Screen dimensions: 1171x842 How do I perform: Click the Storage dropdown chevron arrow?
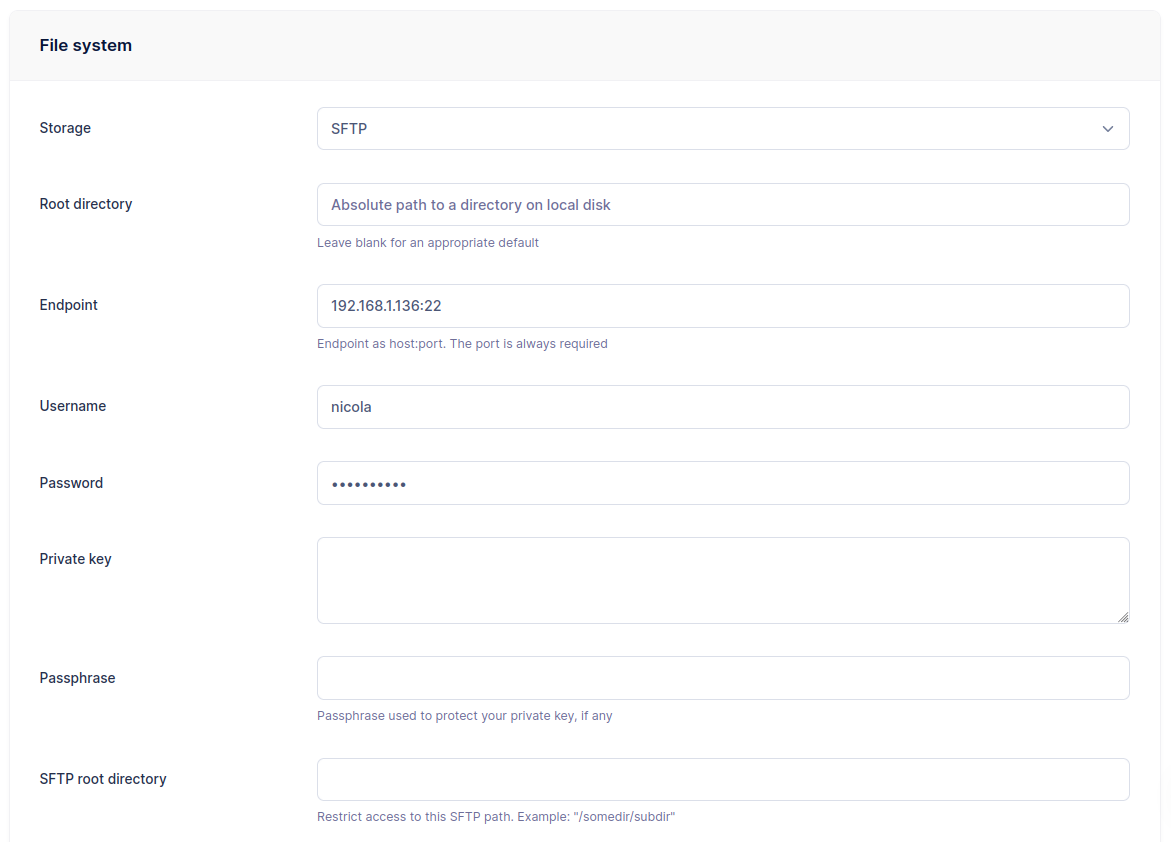pyautogui.click(x=1107, y=128)
